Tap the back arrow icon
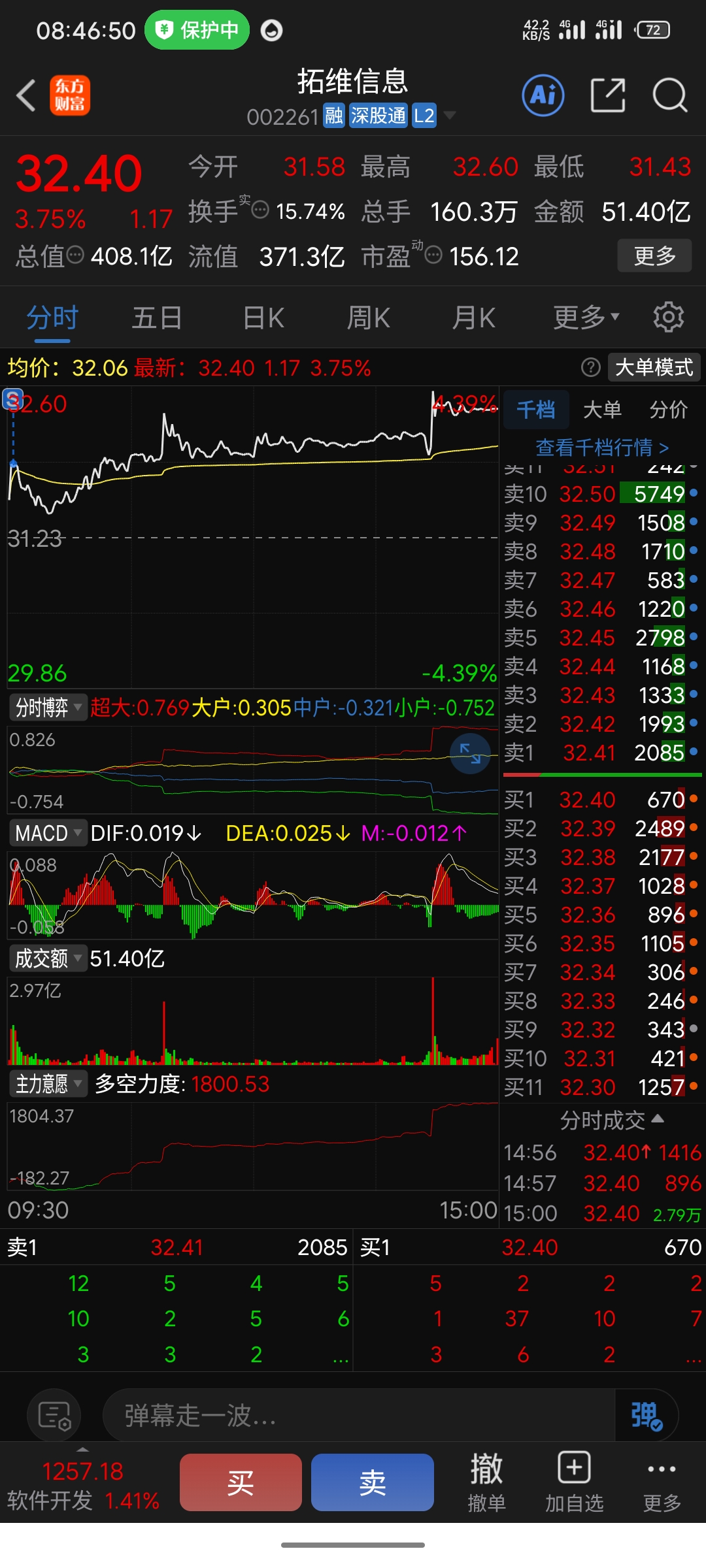 pyautogui.click(x=26, y=96)
